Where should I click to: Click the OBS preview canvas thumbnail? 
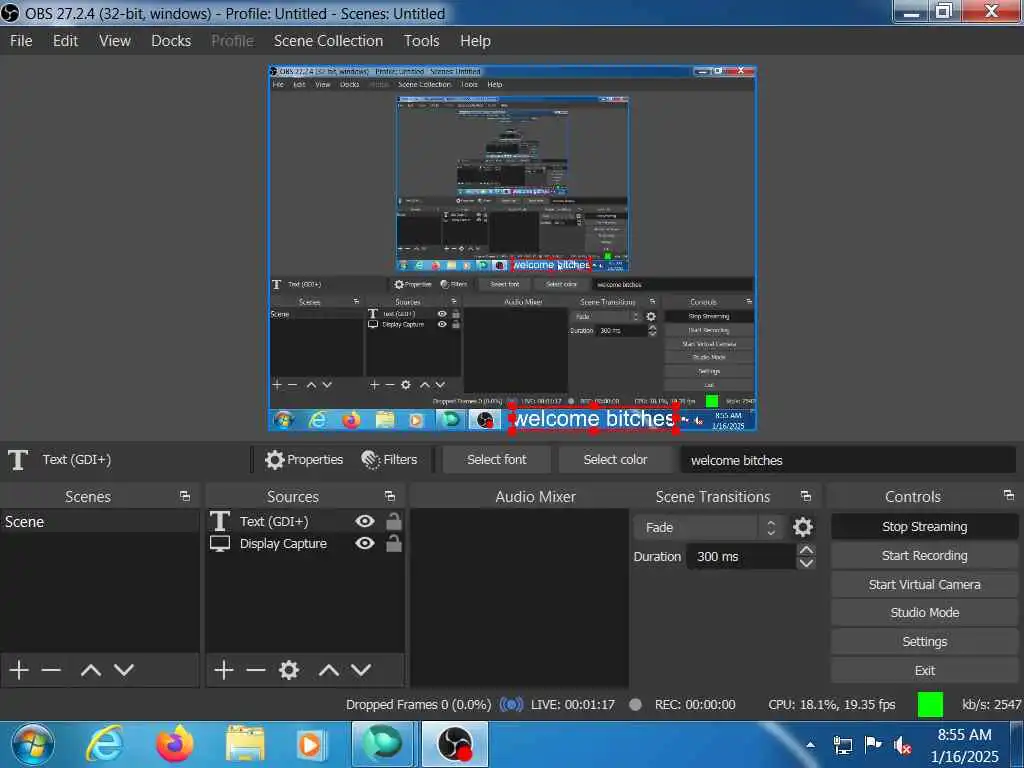click(x=513, y=248)
